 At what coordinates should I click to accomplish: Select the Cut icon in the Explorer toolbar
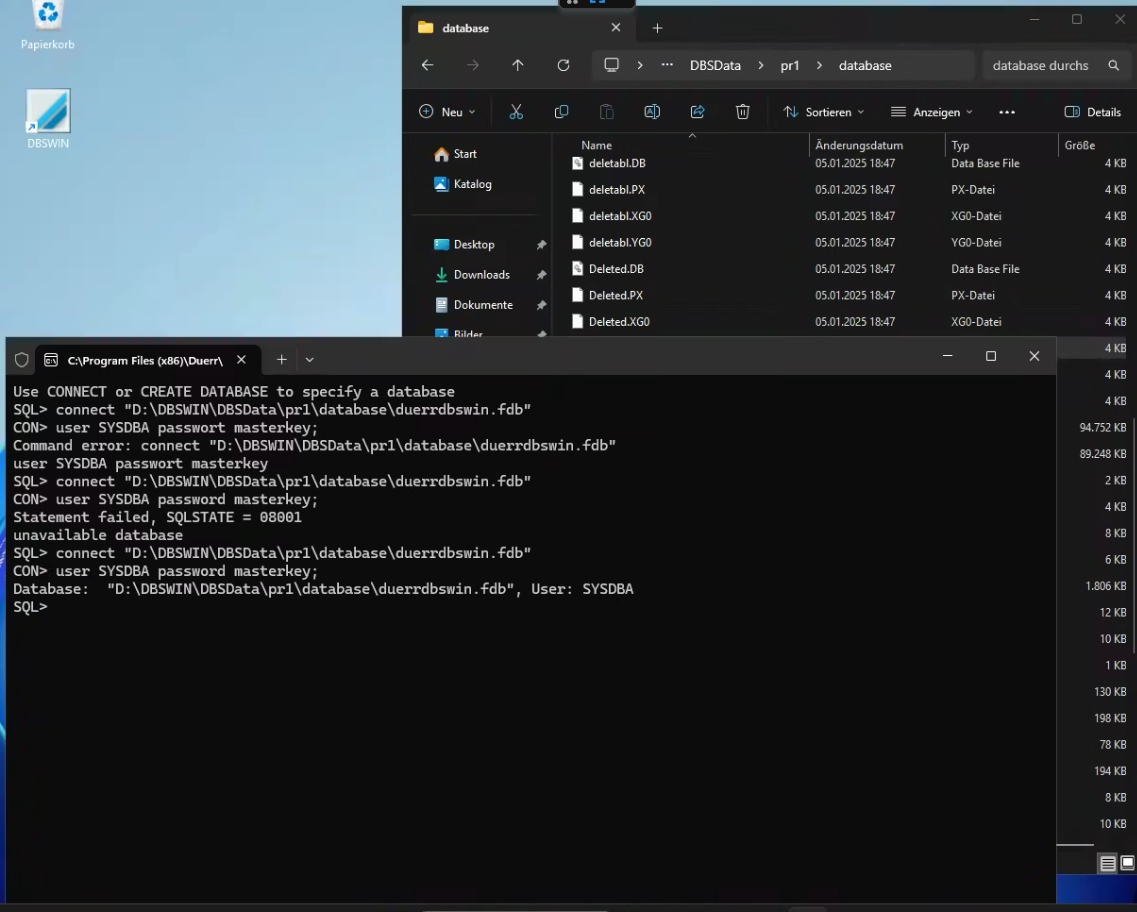coord(516,111)
